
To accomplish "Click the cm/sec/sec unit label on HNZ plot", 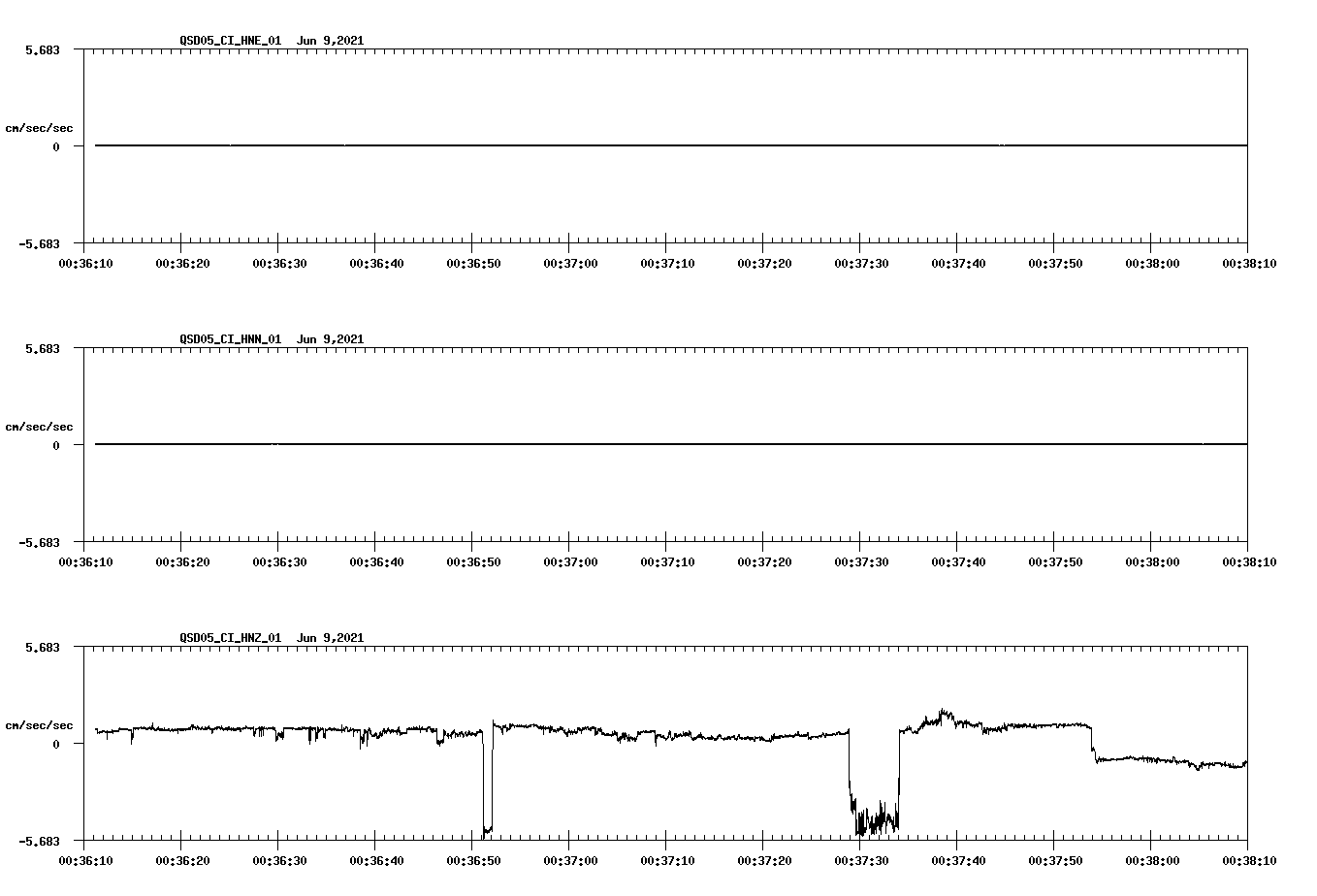I will pos(40,725).
